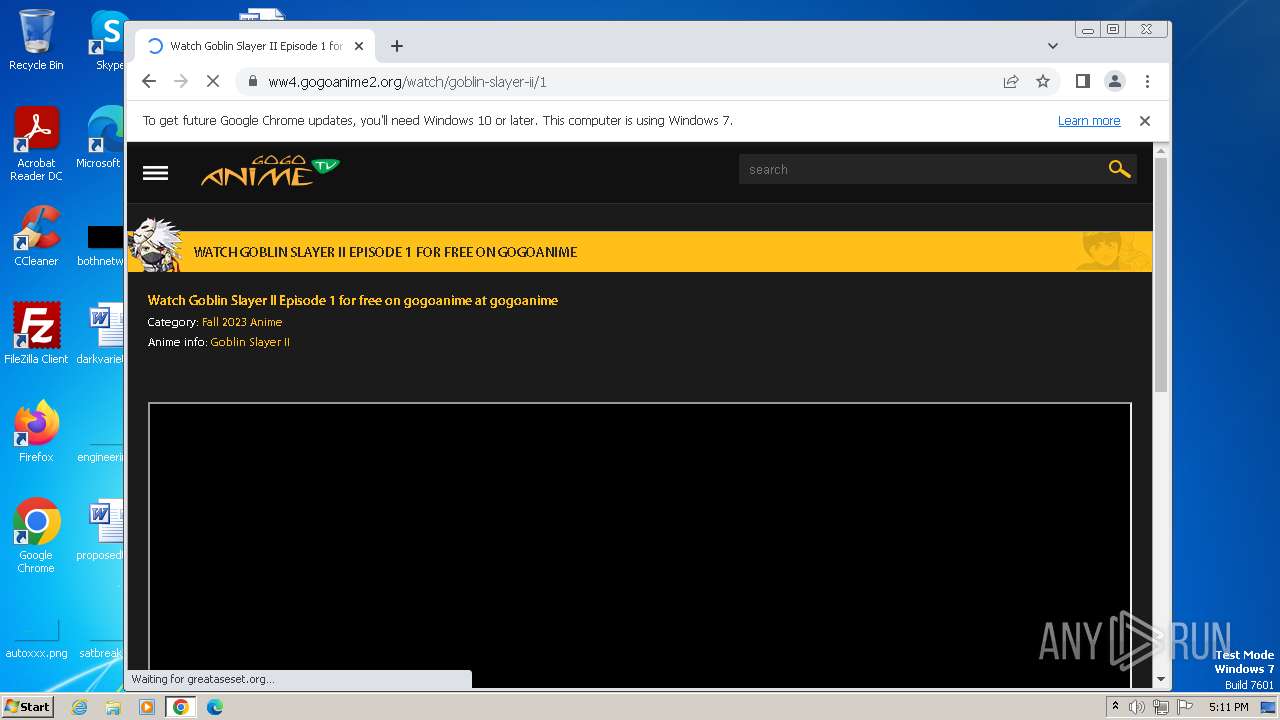Show hidden system tray icons
1280x720 pixels.
tap(1115, 707)
